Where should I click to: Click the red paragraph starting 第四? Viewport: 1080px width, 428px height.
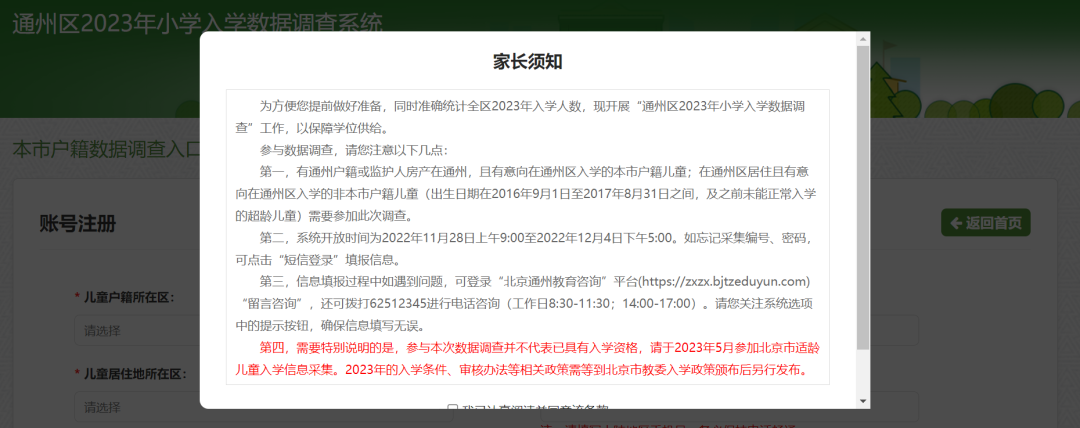pyautogui.click(x=527, y=358)
